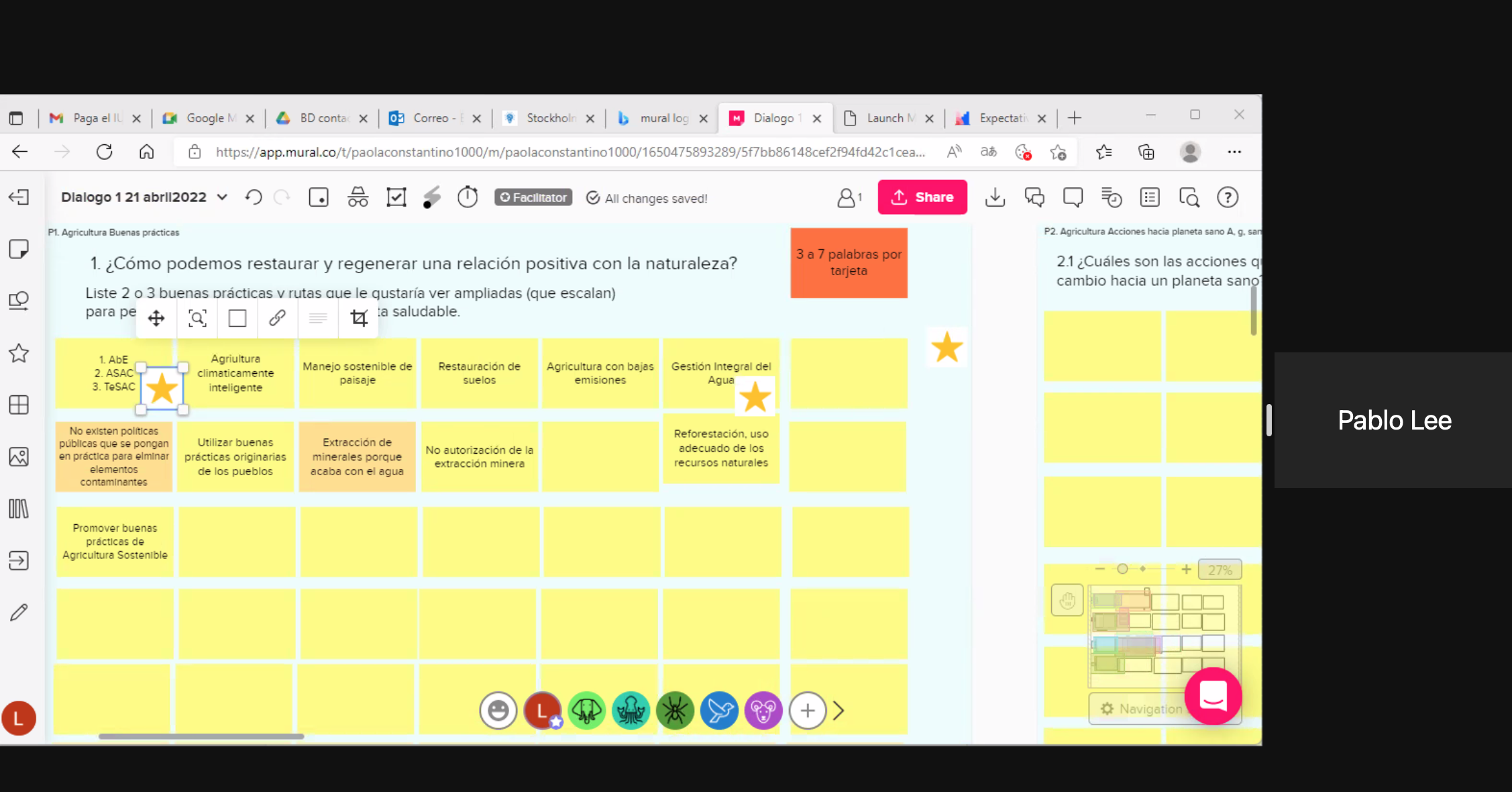Click the minimap overview thumbnail
This screenshot has height=792, width=1512.
pyautogui.click(x=1165, y=636)
